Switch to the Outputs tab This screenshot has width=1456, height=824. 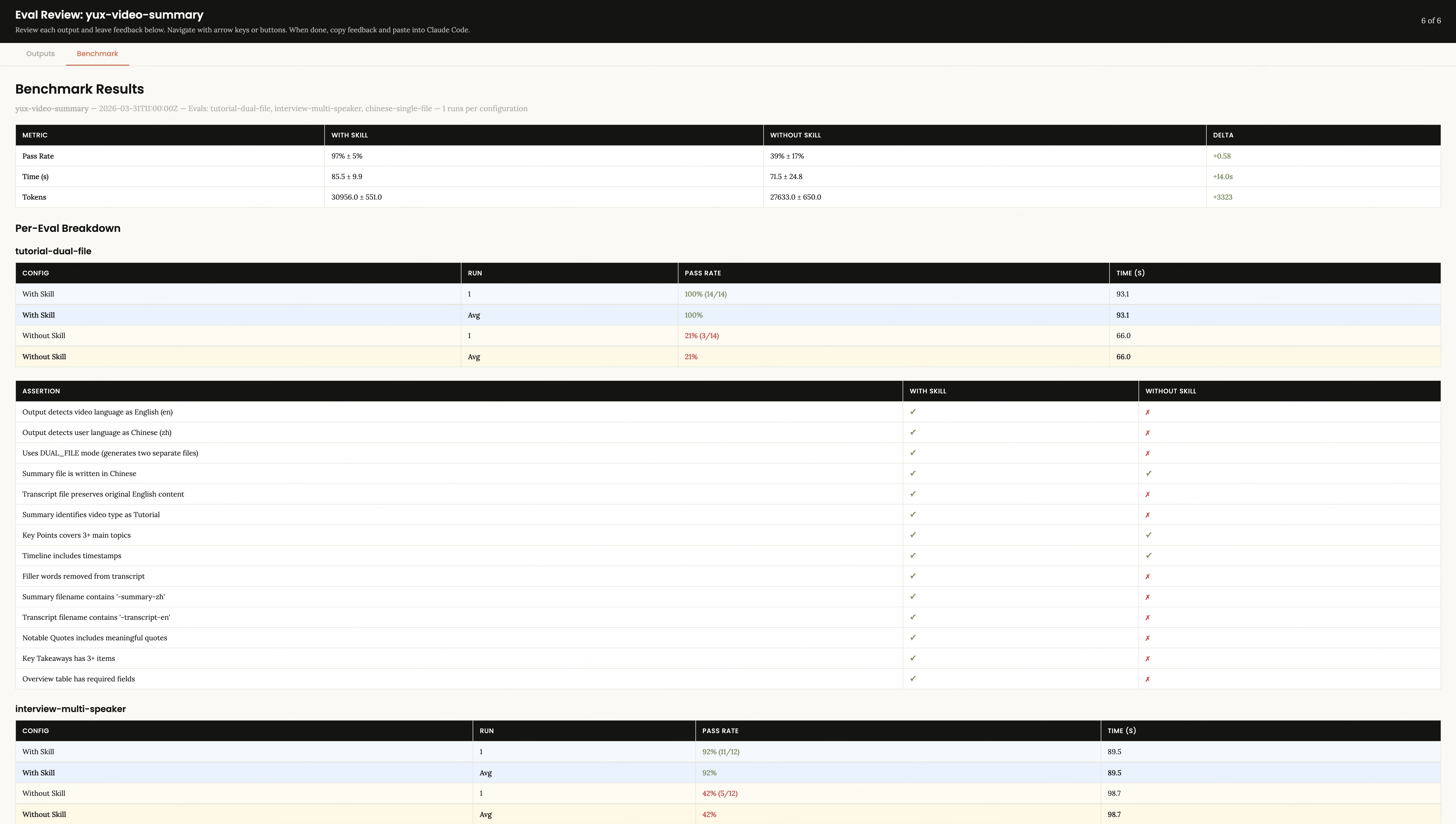[x=40, y=54]
